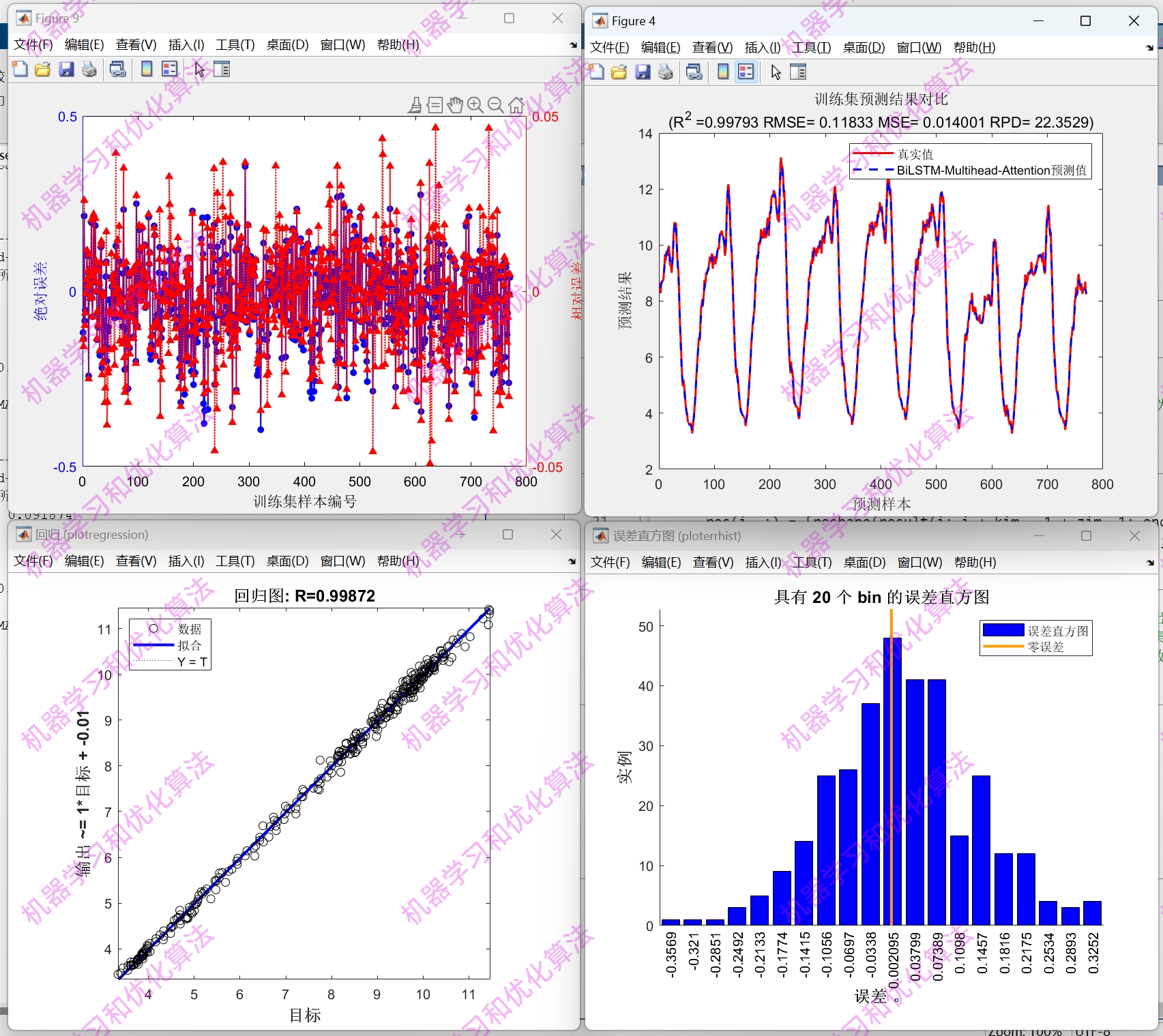Click New Figure icon in Figure 9 toolbar
The height and width of the screenshot is (1036, 1163).
[x=20, y=69]
